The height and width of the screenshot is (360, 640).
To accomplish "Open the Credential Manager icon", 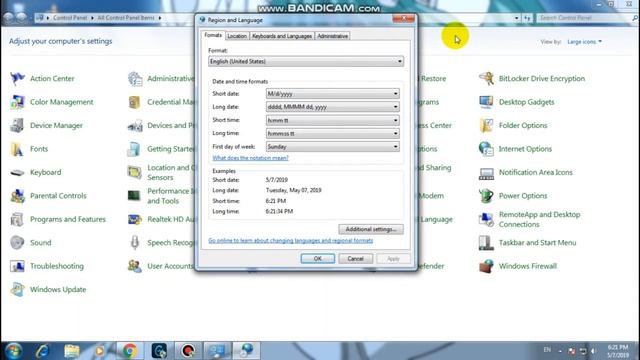I will pyautogui.click(x=135, y=102).
